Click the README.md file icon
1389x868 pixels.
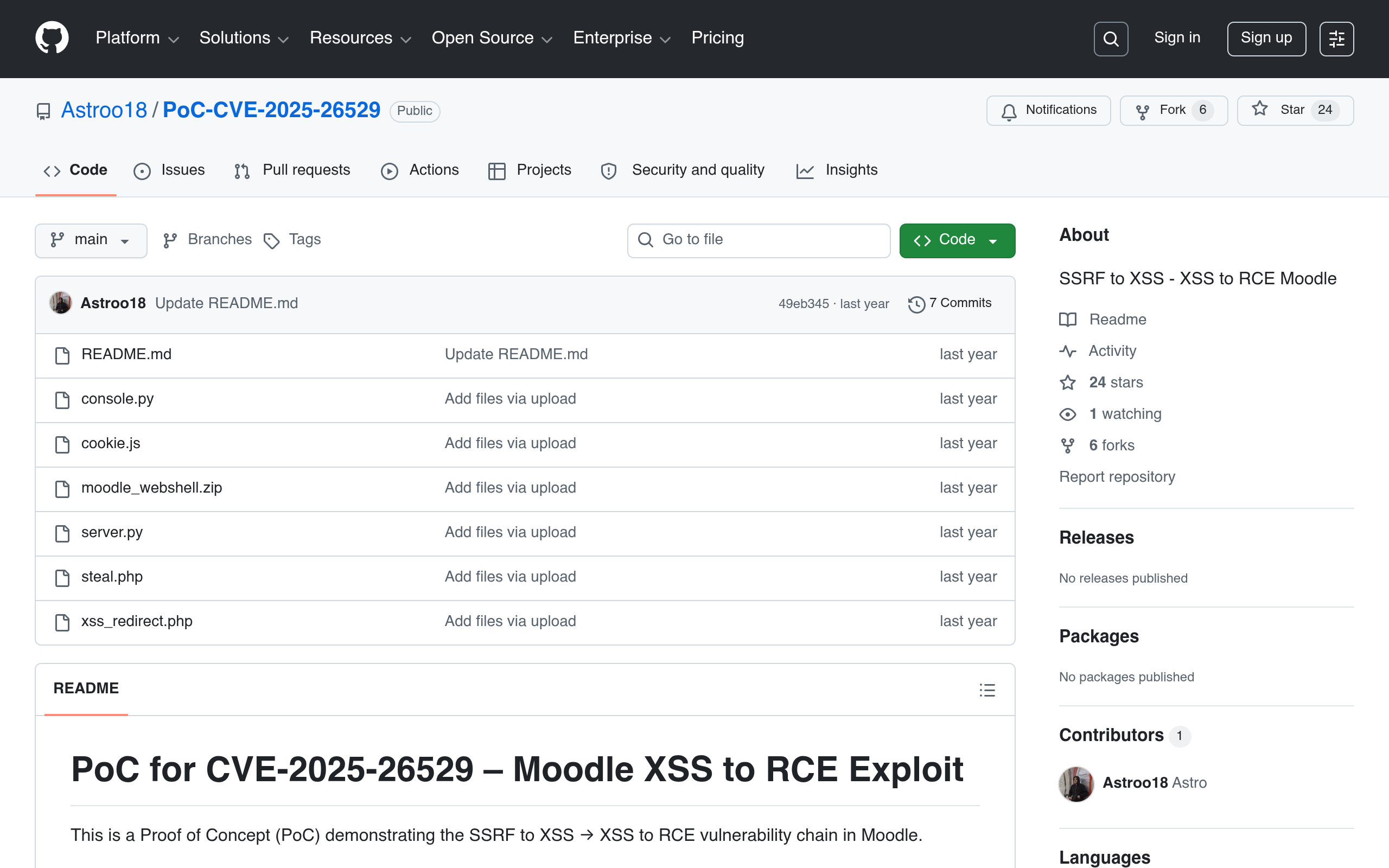tap(62, 355)
